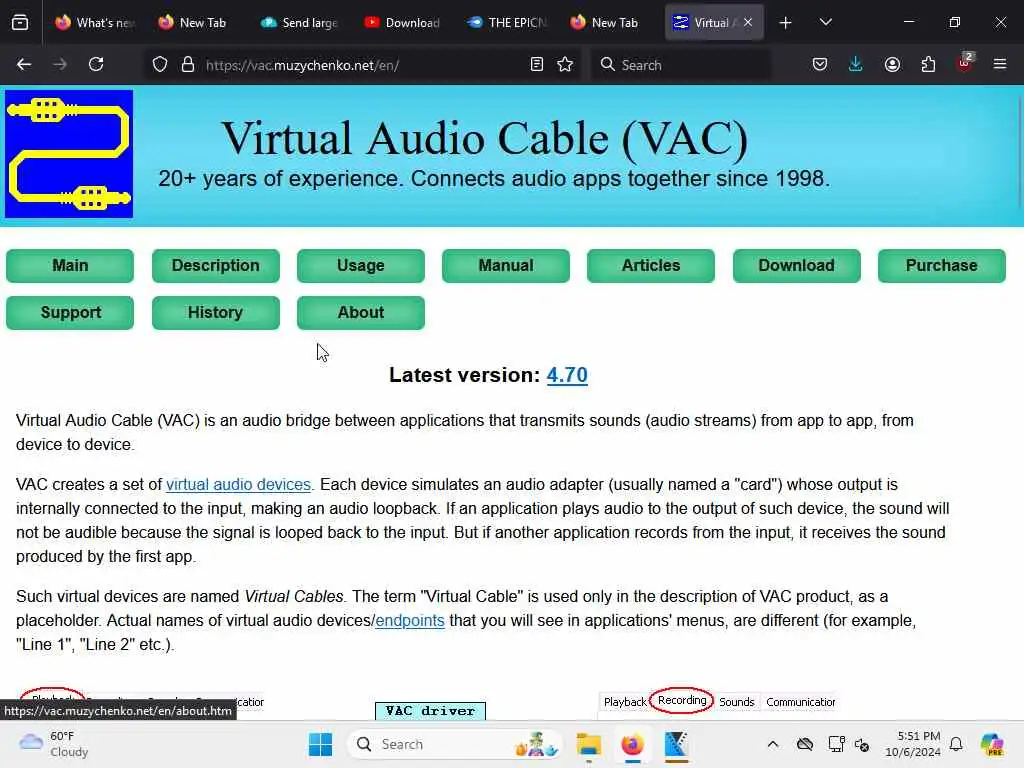Image resolution: width=1024 pixels, height=768 pixels.
Task: Follow the virtual audio devices link
Action: tap(238, 485)
